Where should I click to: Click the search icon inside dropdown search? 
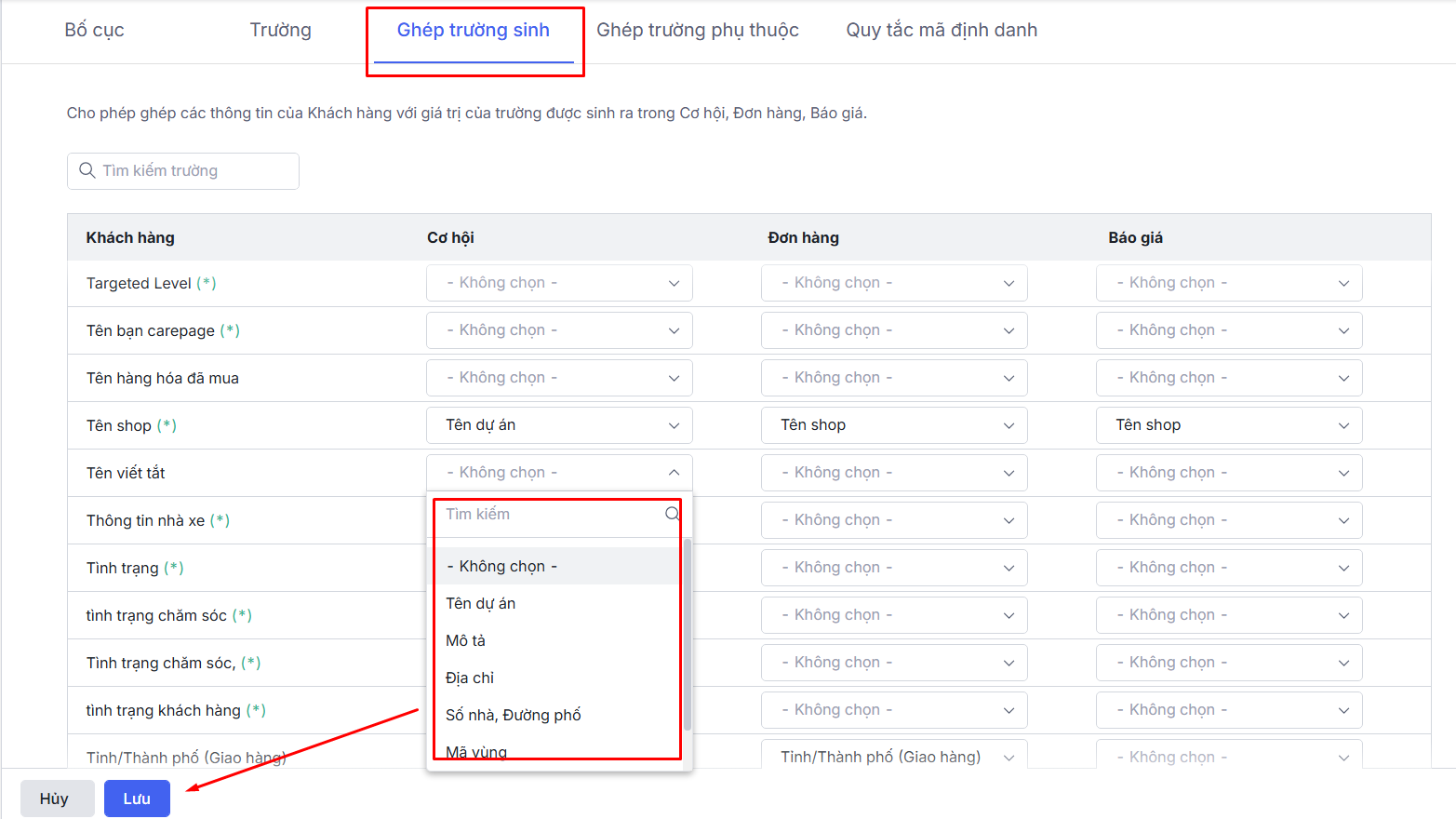tap(672, 514)
